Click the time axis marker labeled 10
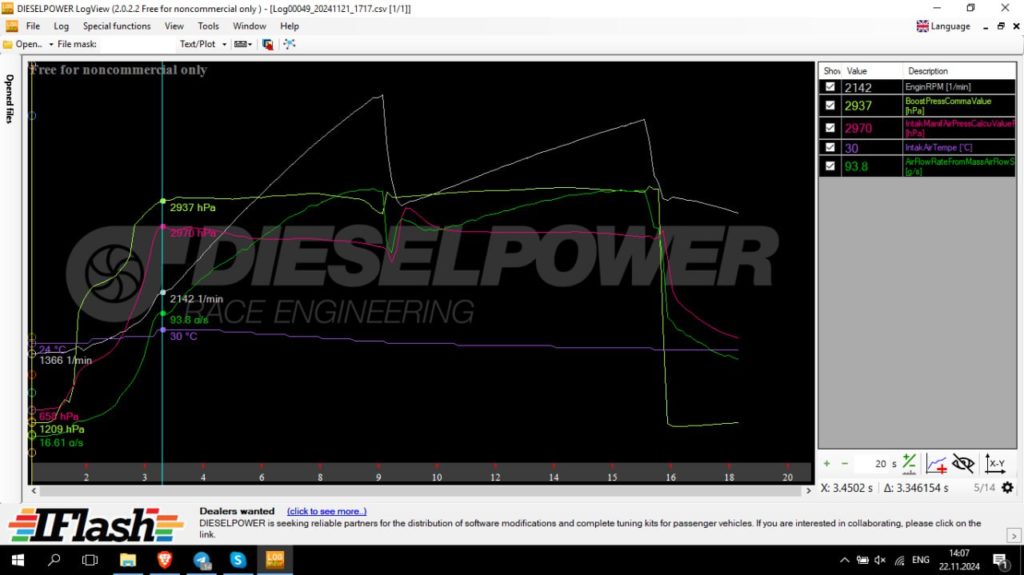The image size is (1024, 575). click(436, 476)
